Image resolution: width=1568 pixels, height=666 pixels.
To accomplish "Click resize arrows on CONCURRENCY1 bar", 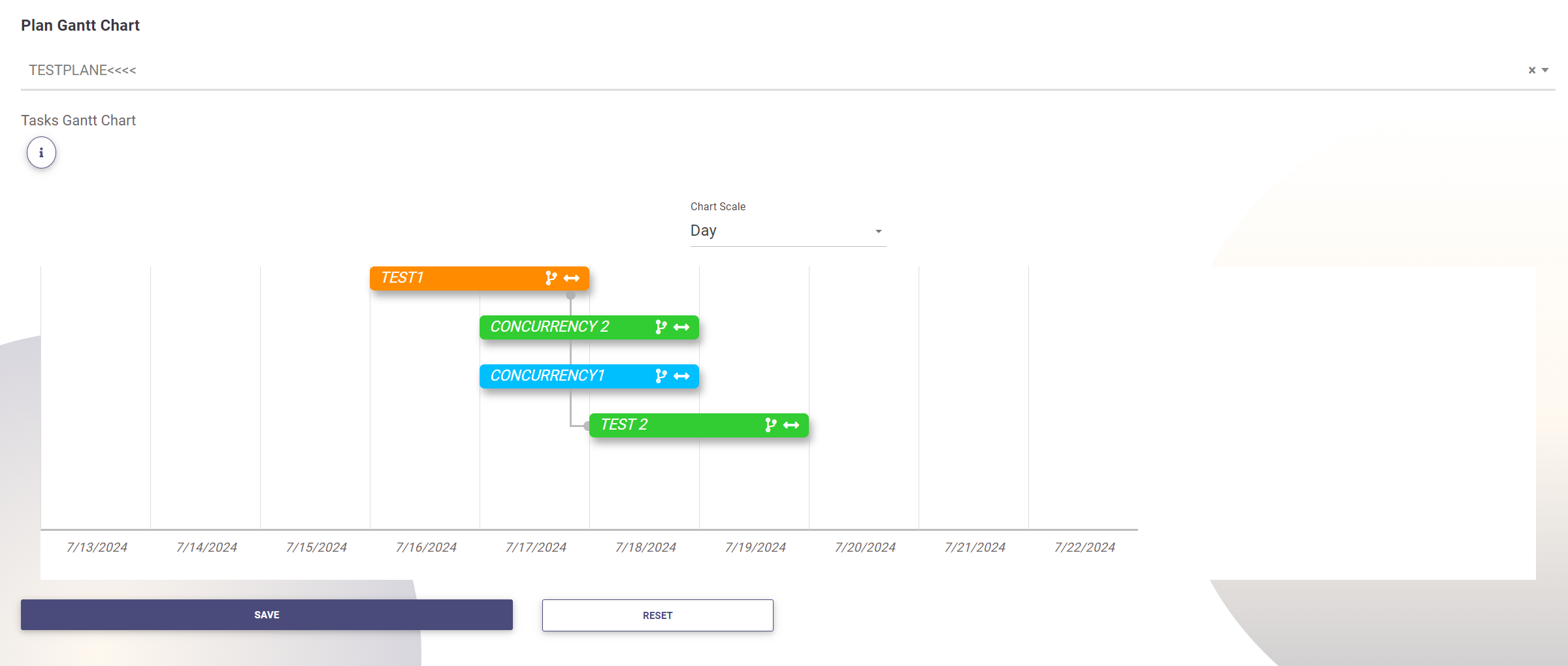I will click(x=681, y=376).
